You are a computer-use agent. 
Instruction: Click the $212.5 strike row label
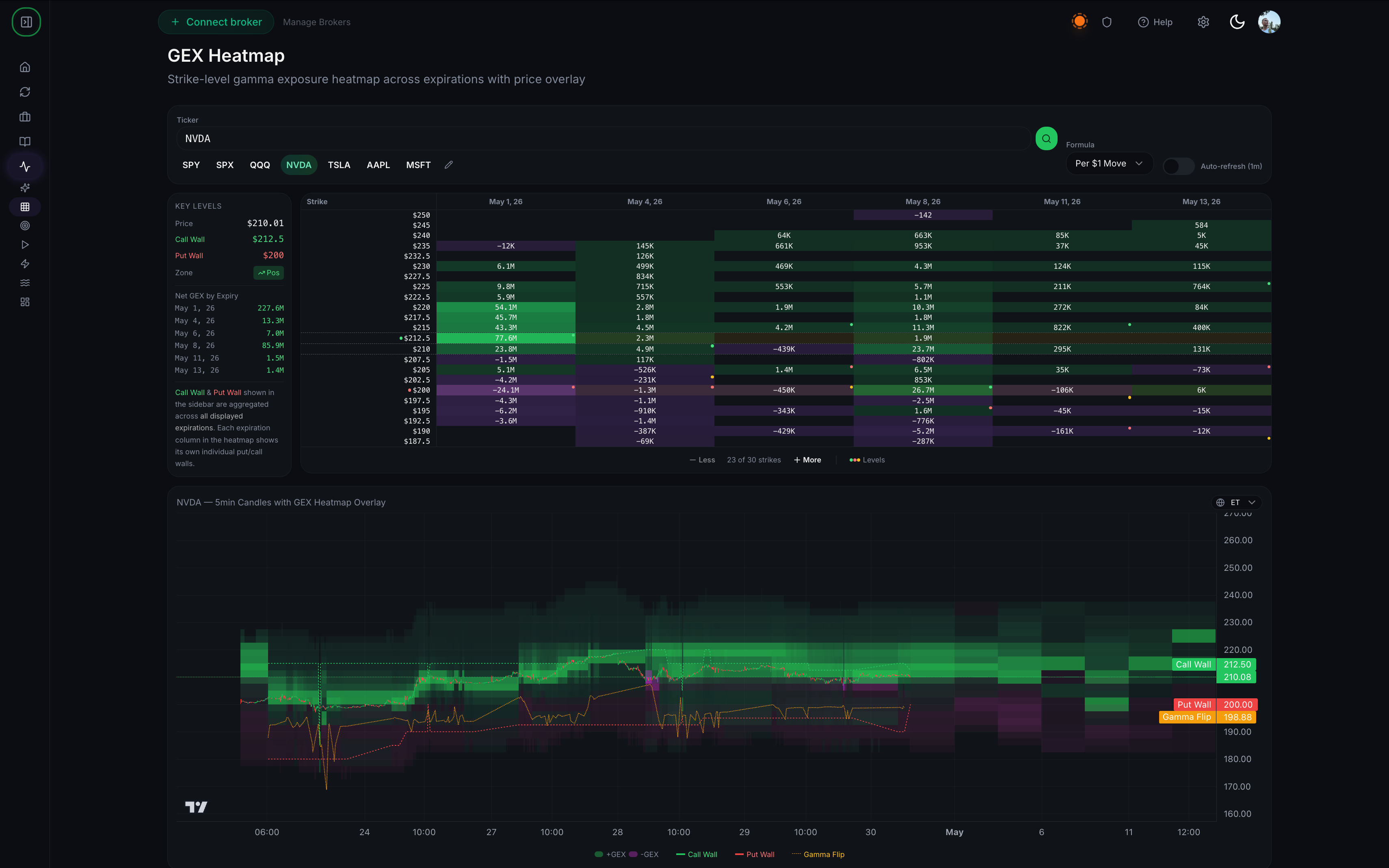click(x=416, y=338)
